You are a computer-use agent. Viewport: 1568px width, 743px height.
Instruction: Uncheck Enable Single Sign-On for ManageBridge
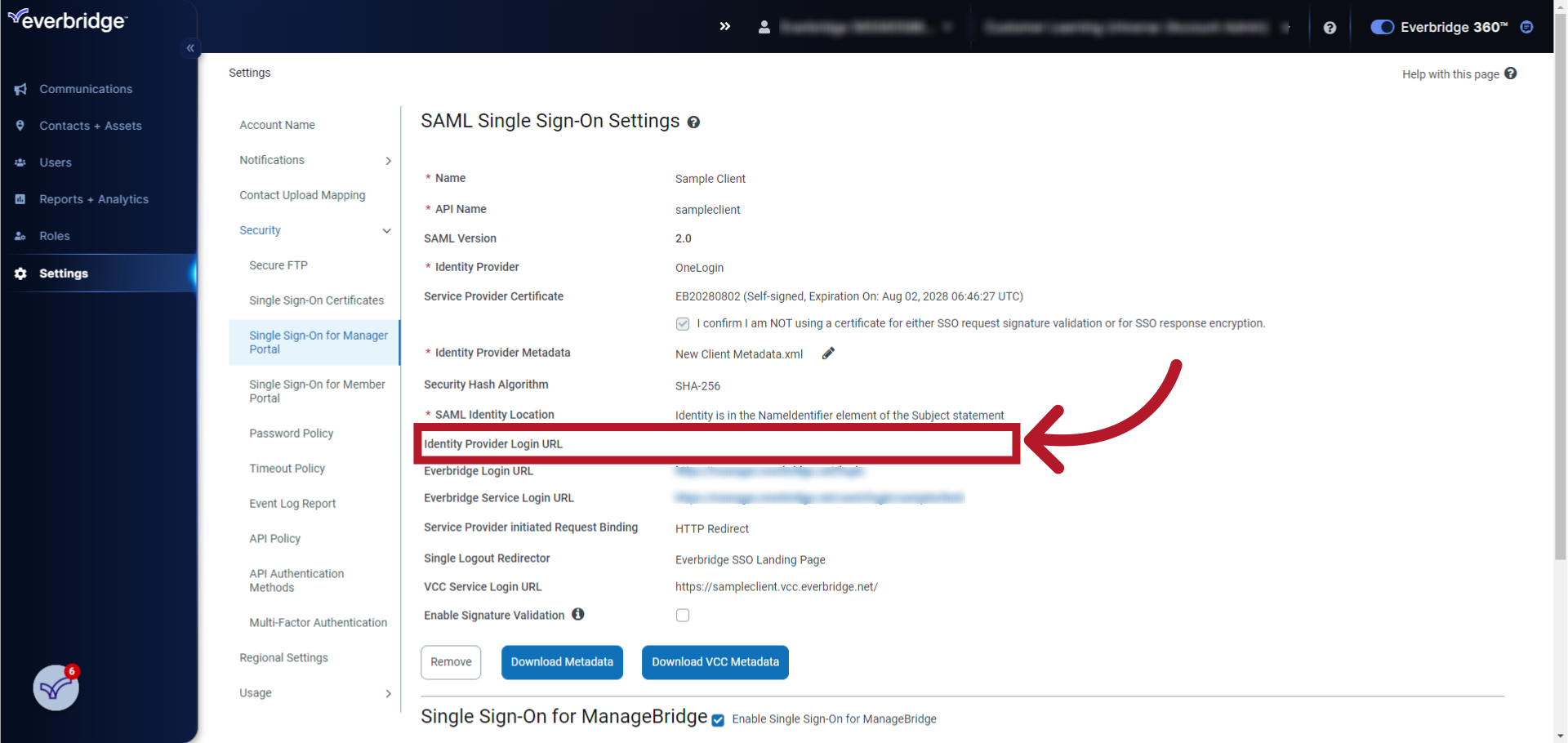pyautogui.click(x=718, y=720)
